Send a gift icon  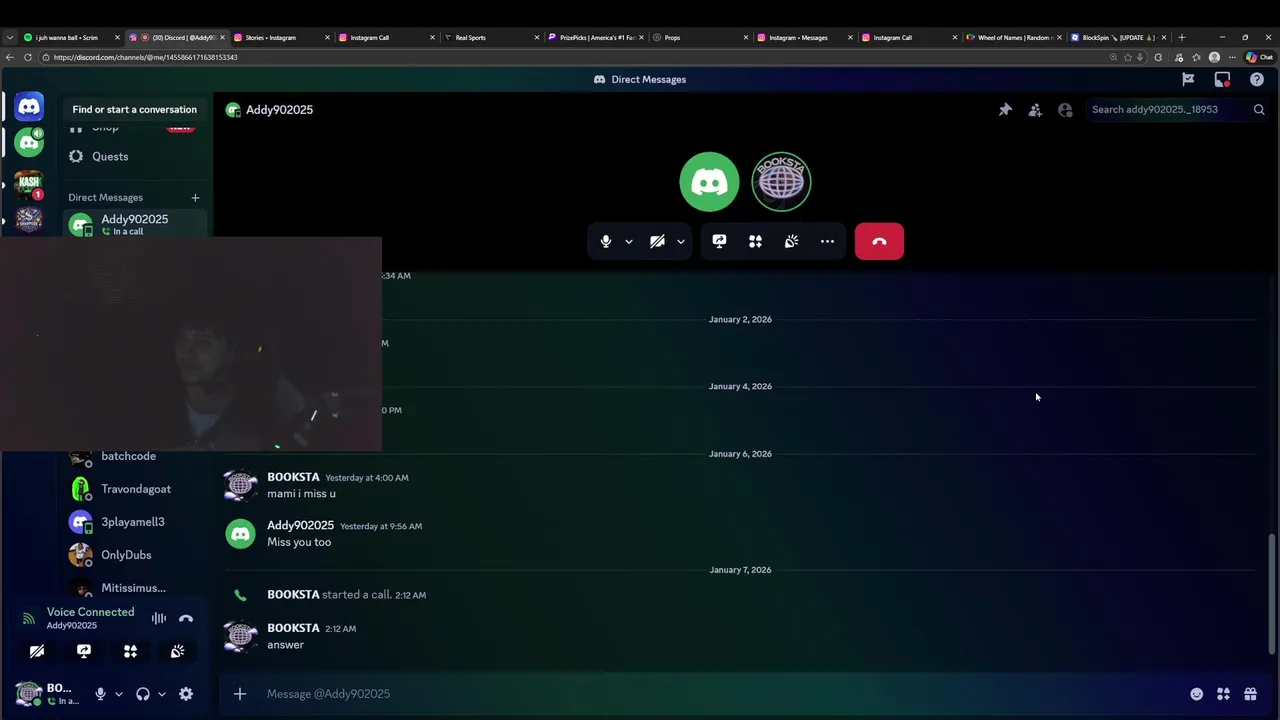click(x=1250, y=694)
